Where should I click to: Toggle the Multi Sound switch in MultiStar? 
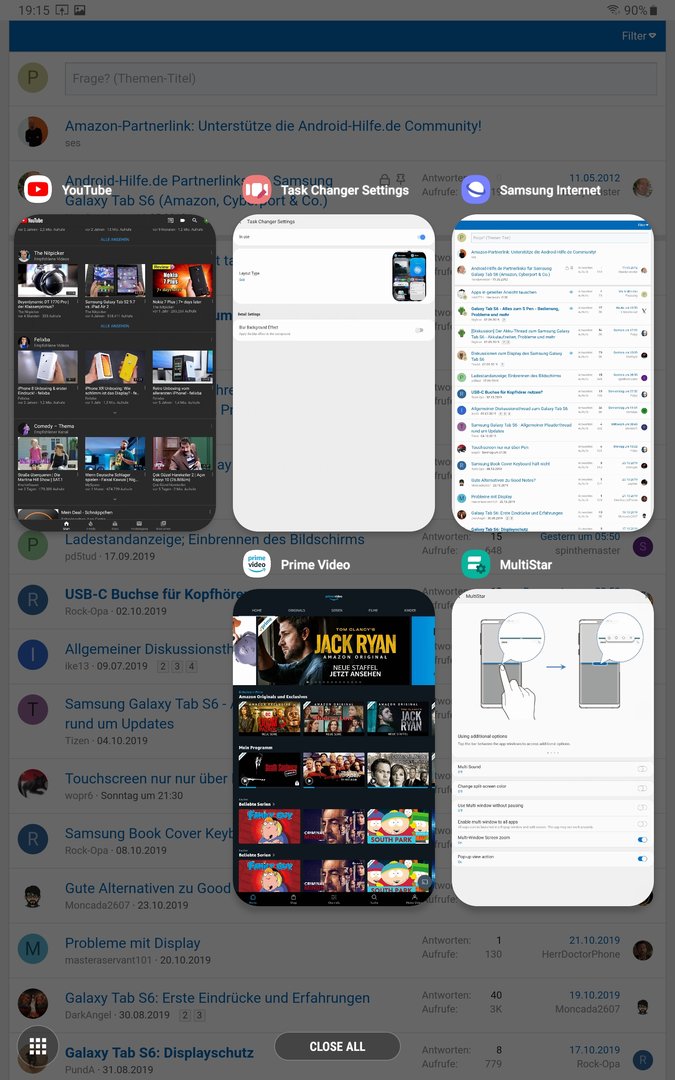pyautogui.click(x=642, y=769)
